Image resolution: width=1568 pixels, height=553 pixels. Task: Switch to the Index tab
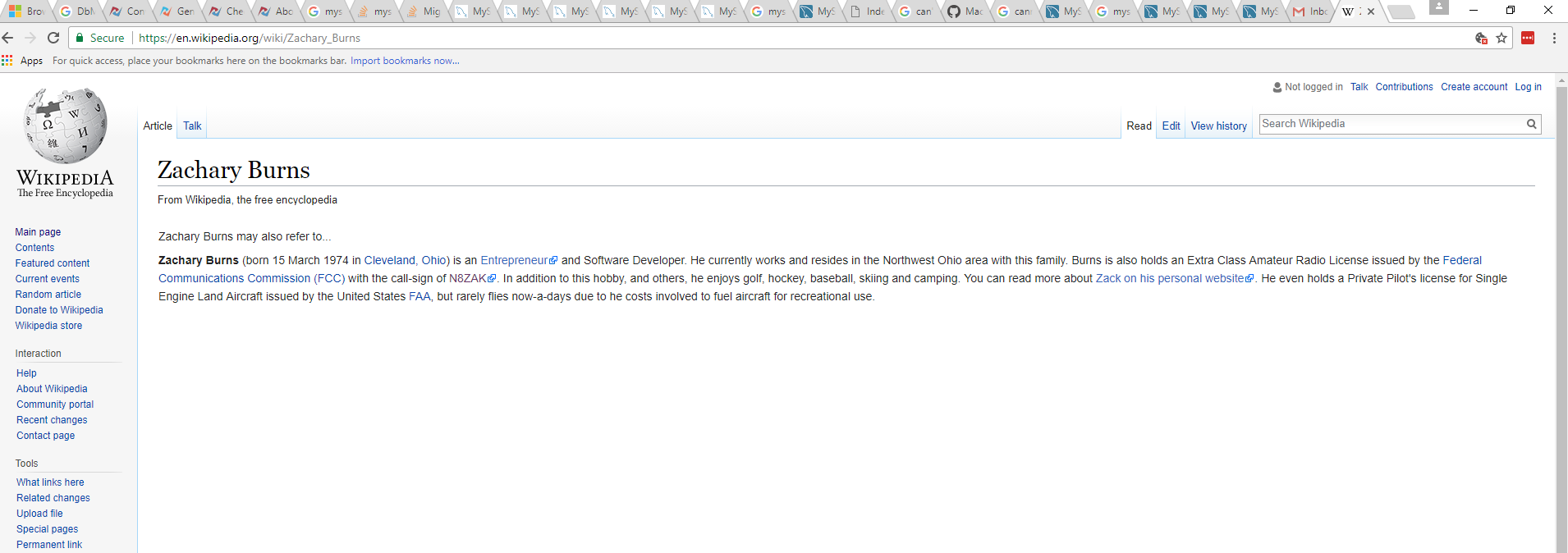coord(866,11)
